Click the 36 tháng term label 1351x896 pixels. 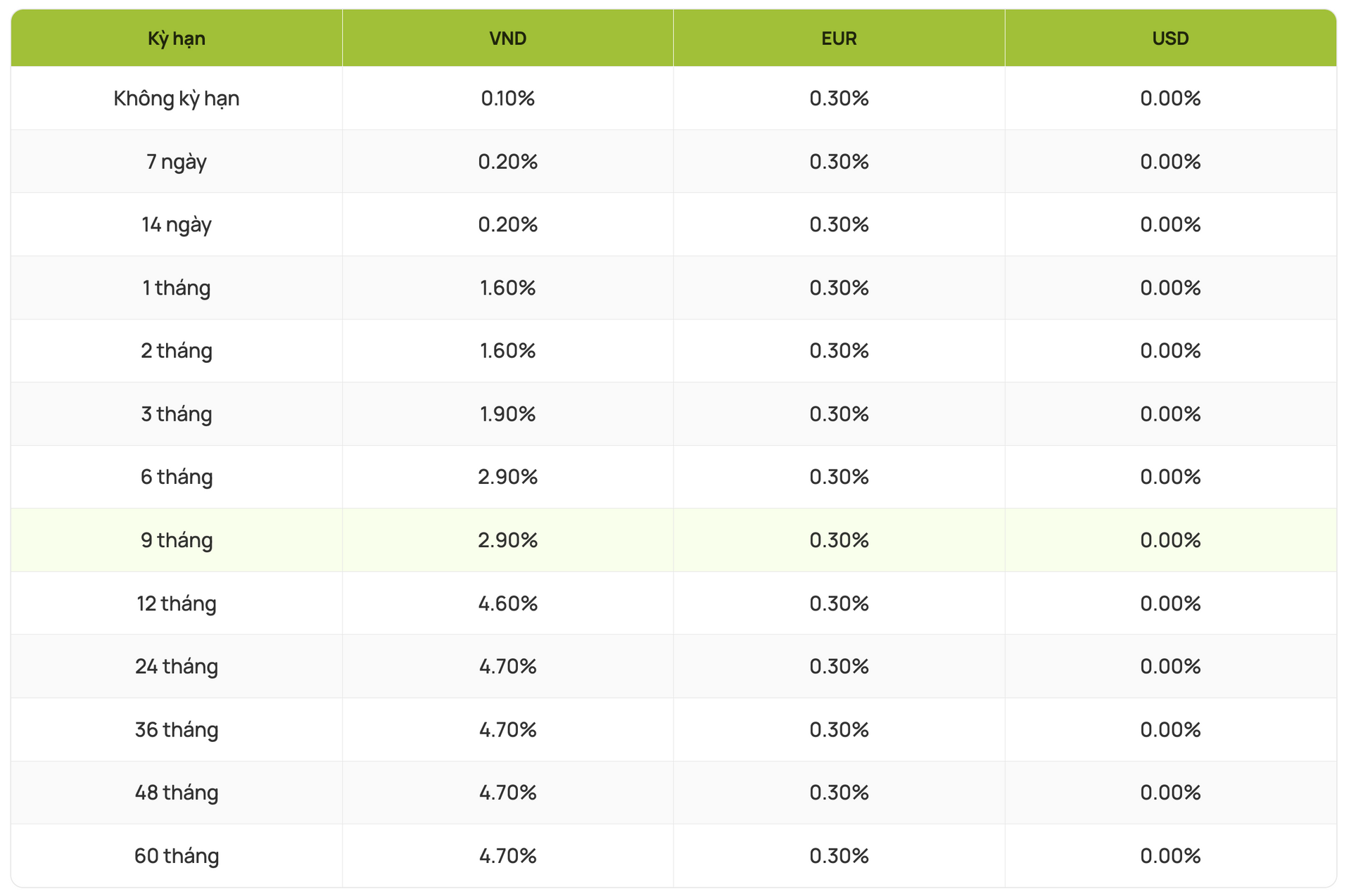pos(177,729)
